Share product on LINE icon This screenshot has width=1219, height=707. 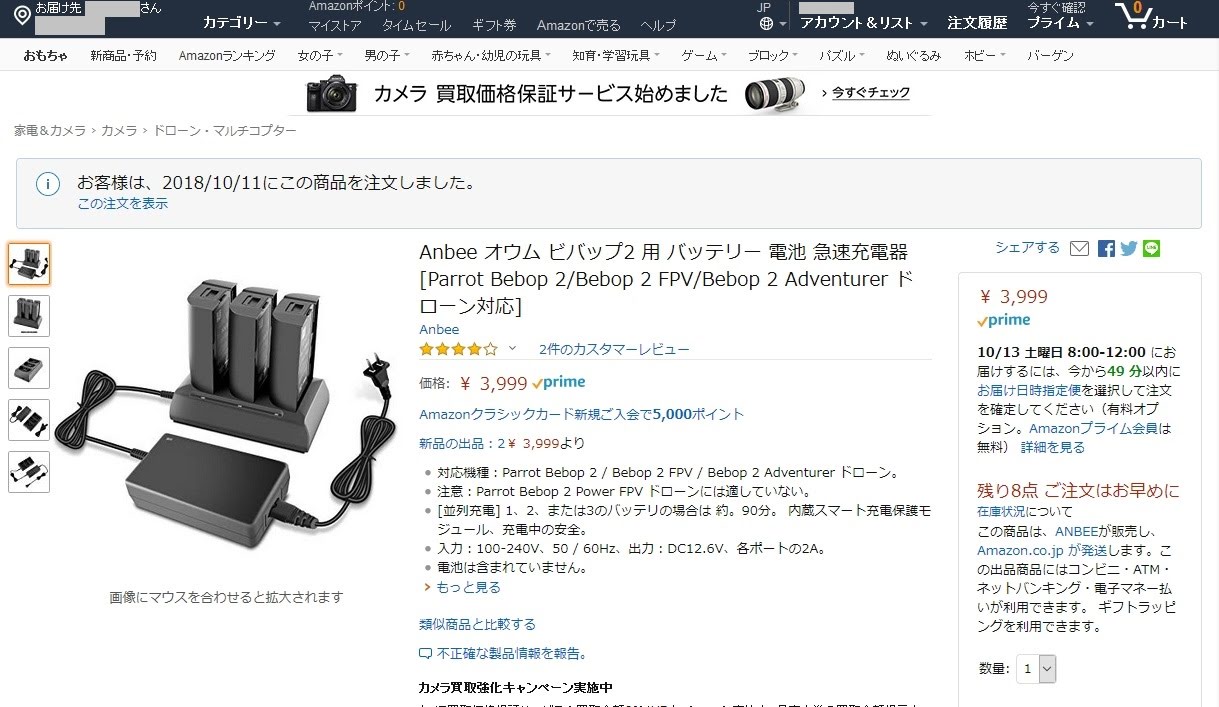(x=1152, y=249)
